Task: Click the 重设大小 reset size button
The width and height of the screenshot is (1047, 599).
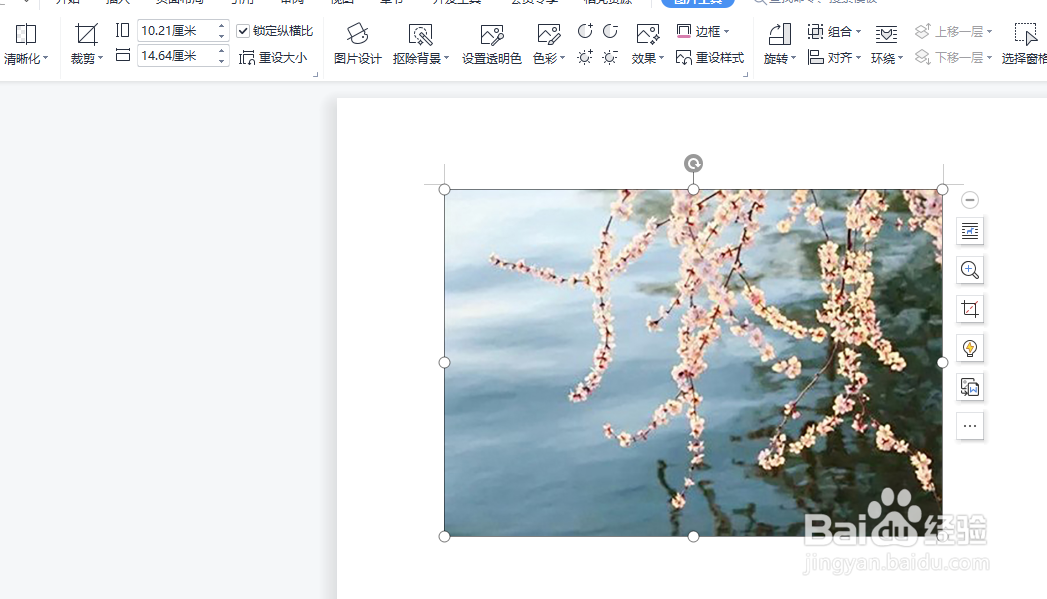Action: pos(273,58)
